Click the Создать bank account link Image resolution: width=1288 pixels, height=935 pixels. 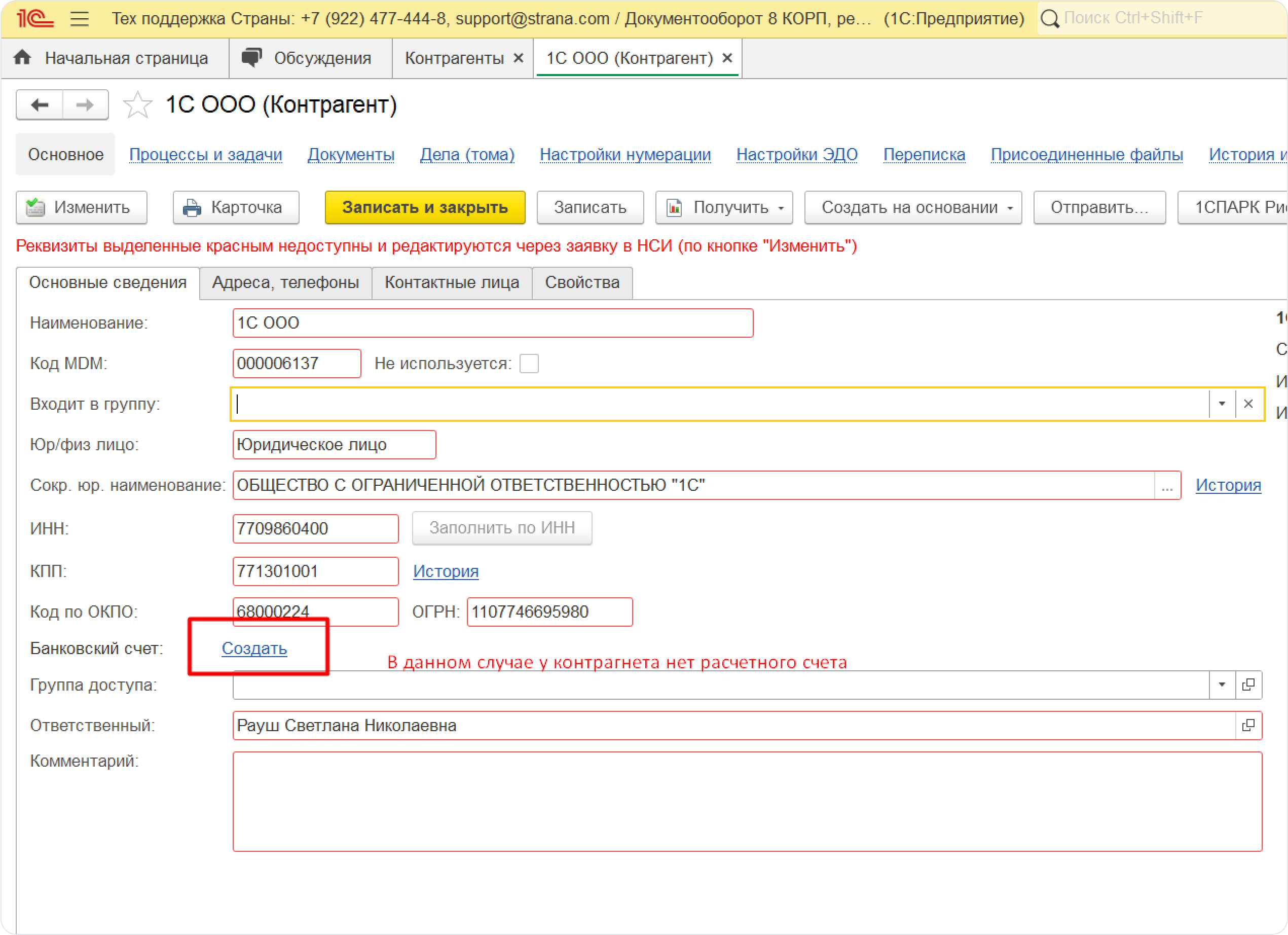click(x=254, y=648)
